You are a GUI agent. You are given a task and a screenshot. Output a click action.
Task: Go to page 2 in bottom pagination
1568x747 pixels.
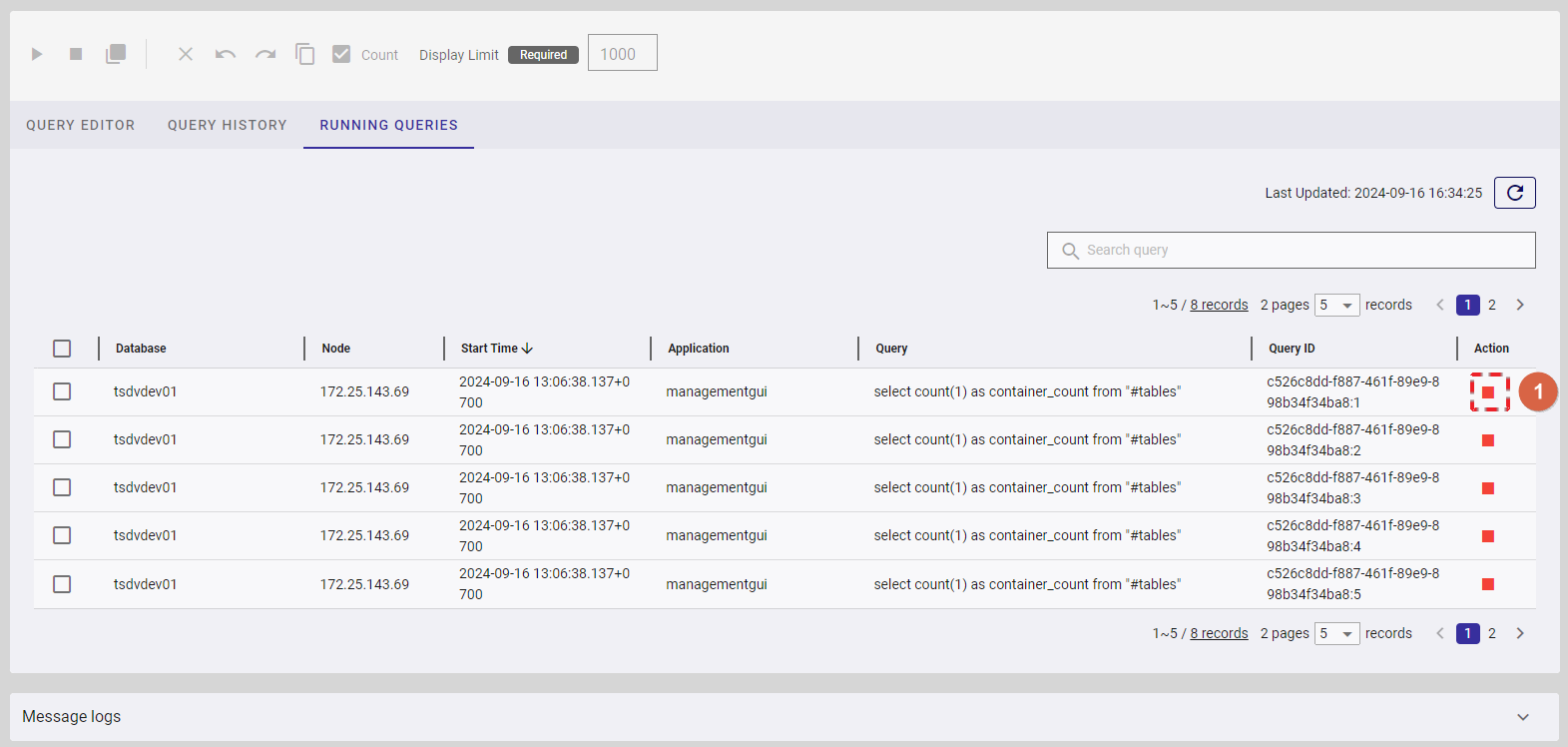click(x=1492, y=633)
